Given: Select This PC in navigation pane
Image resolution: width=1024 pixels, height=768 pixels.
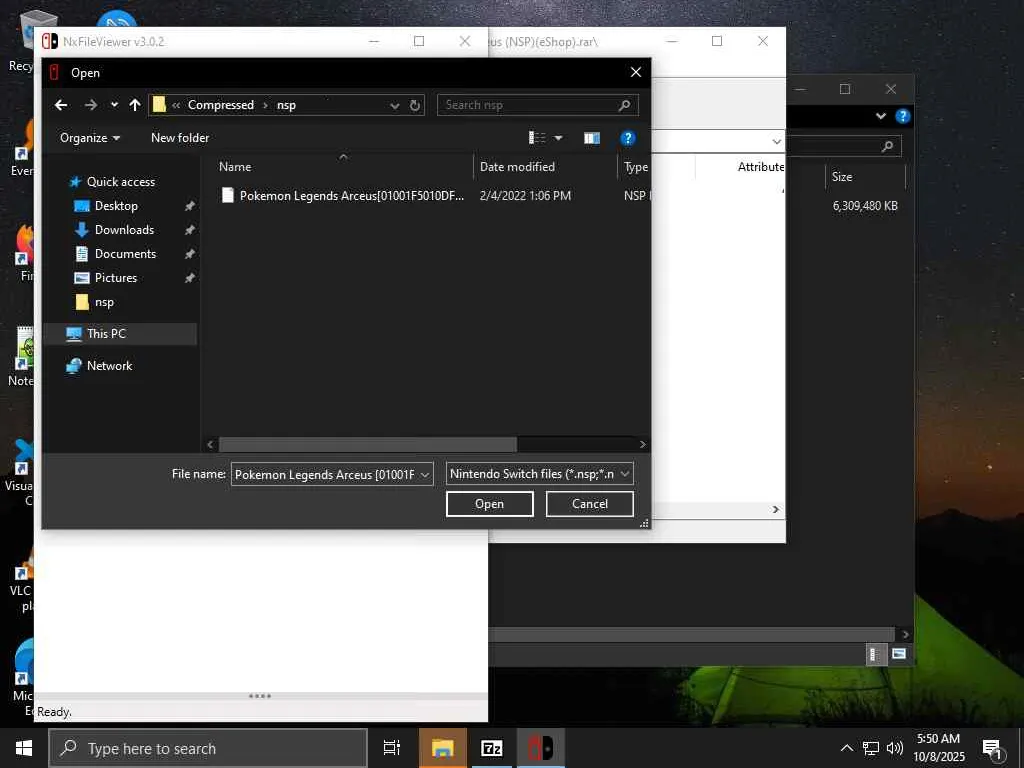Looking at the screenshot, I should [x=106, y=334].
